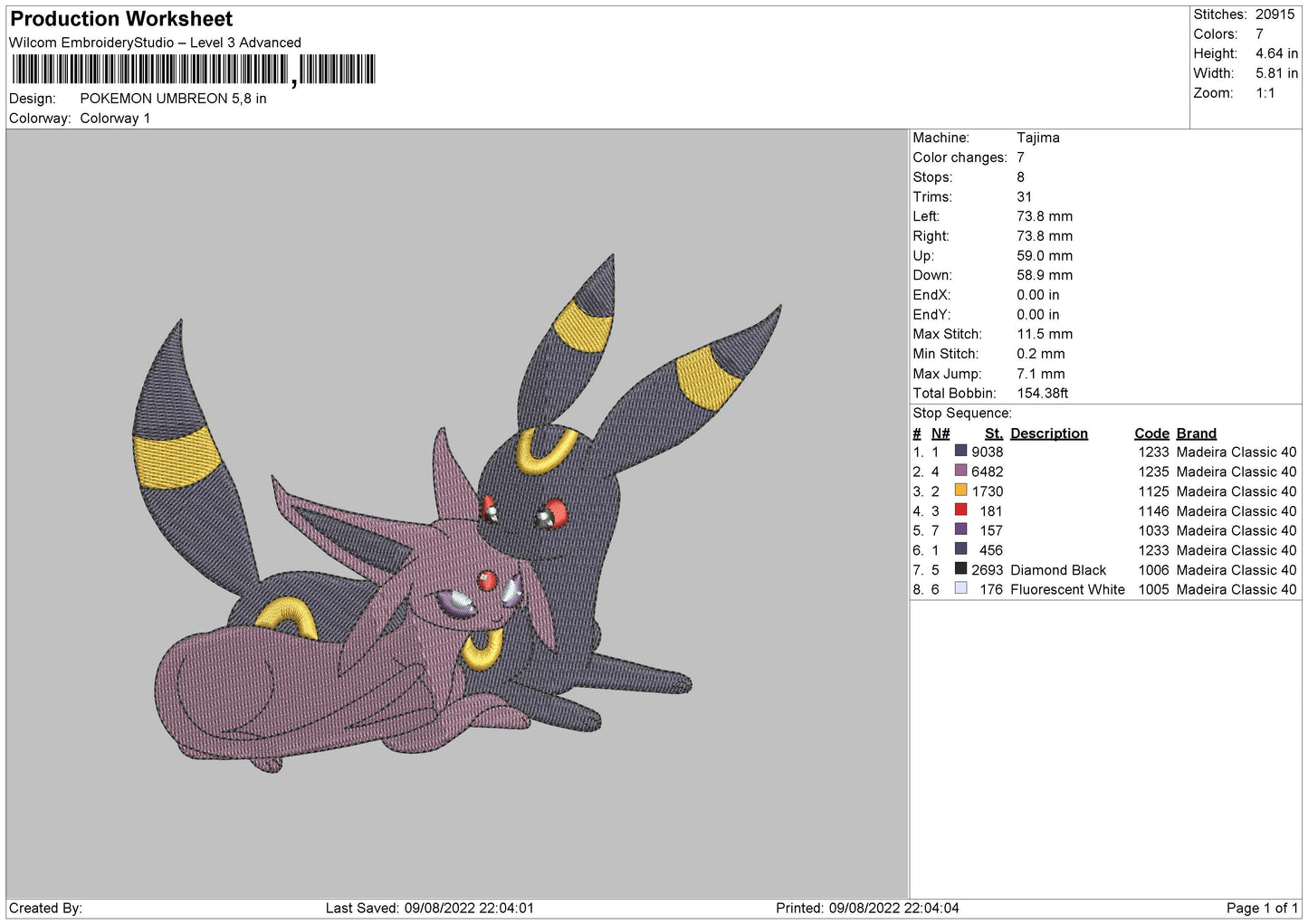Click the 'Created By:' footer label

pos(45,908)
